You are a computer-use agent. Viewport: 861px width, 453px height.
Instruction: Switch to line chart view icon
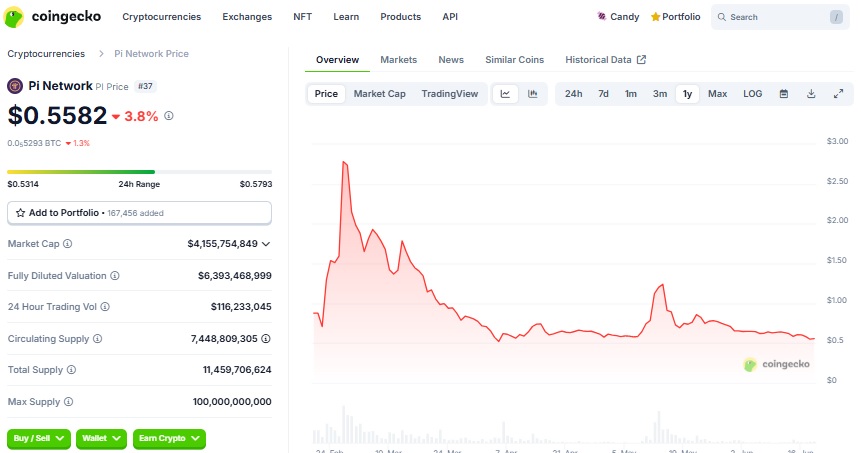[x=505, y=94]
